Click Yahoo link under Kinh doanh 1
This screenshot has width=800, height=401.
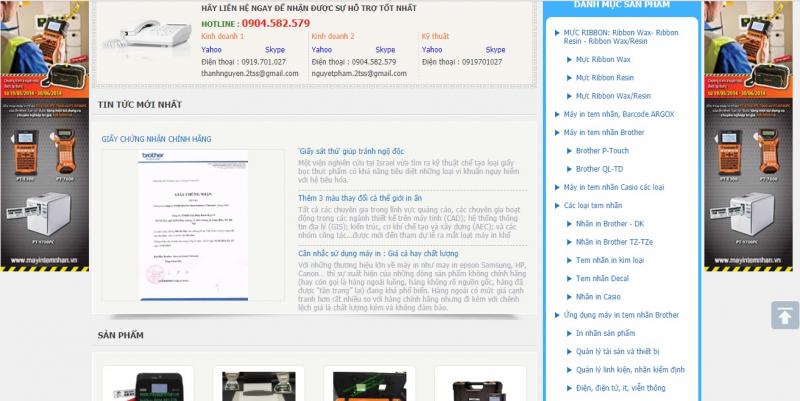[211, 49]
